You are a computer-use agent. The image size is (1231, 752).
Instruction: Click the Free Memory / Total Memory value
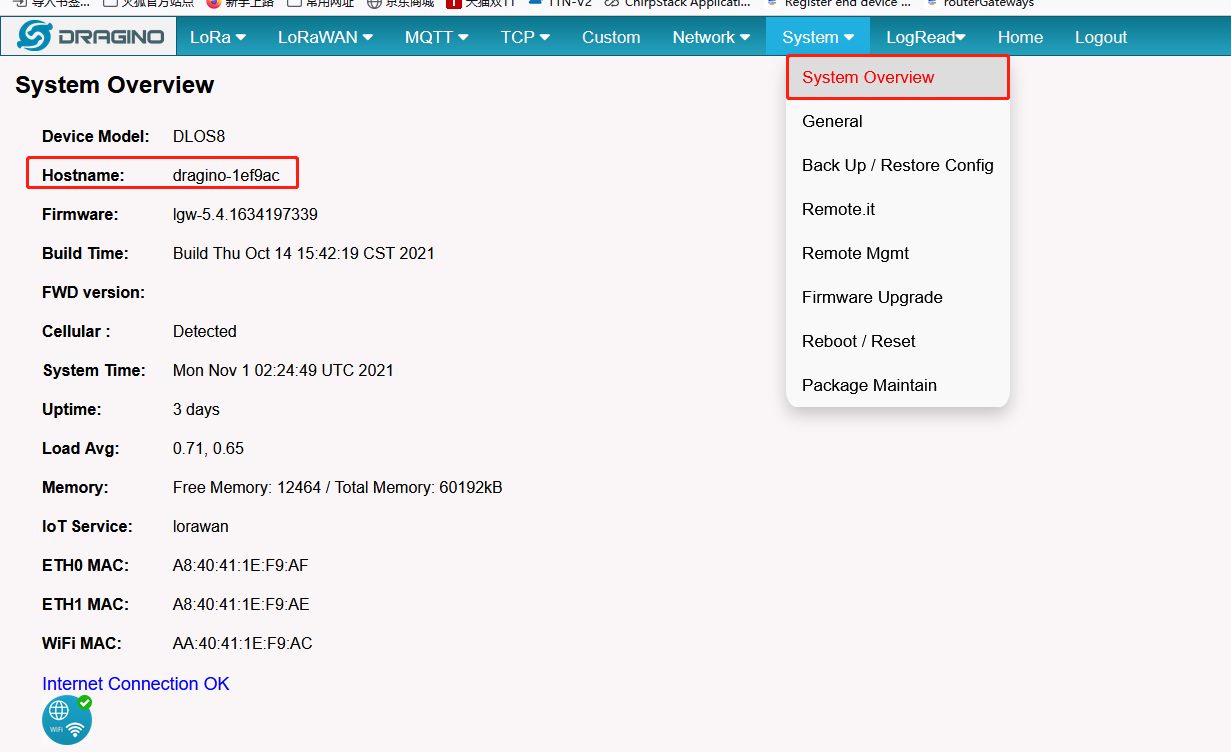(x=338, y=488)
